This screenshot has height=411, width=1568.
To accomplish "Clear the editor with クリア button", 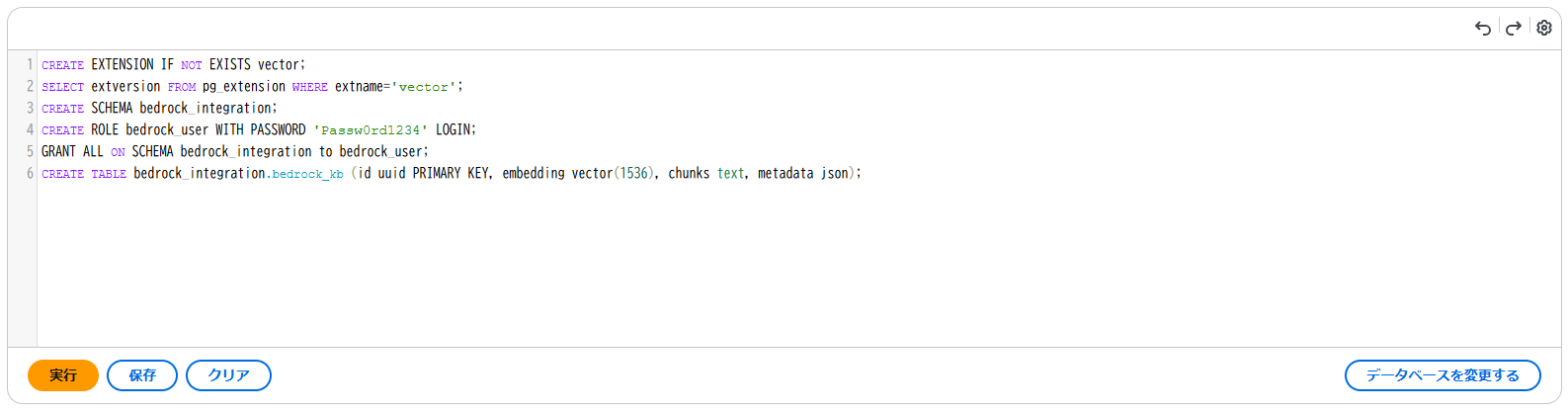I will click(x=228, y=375).
